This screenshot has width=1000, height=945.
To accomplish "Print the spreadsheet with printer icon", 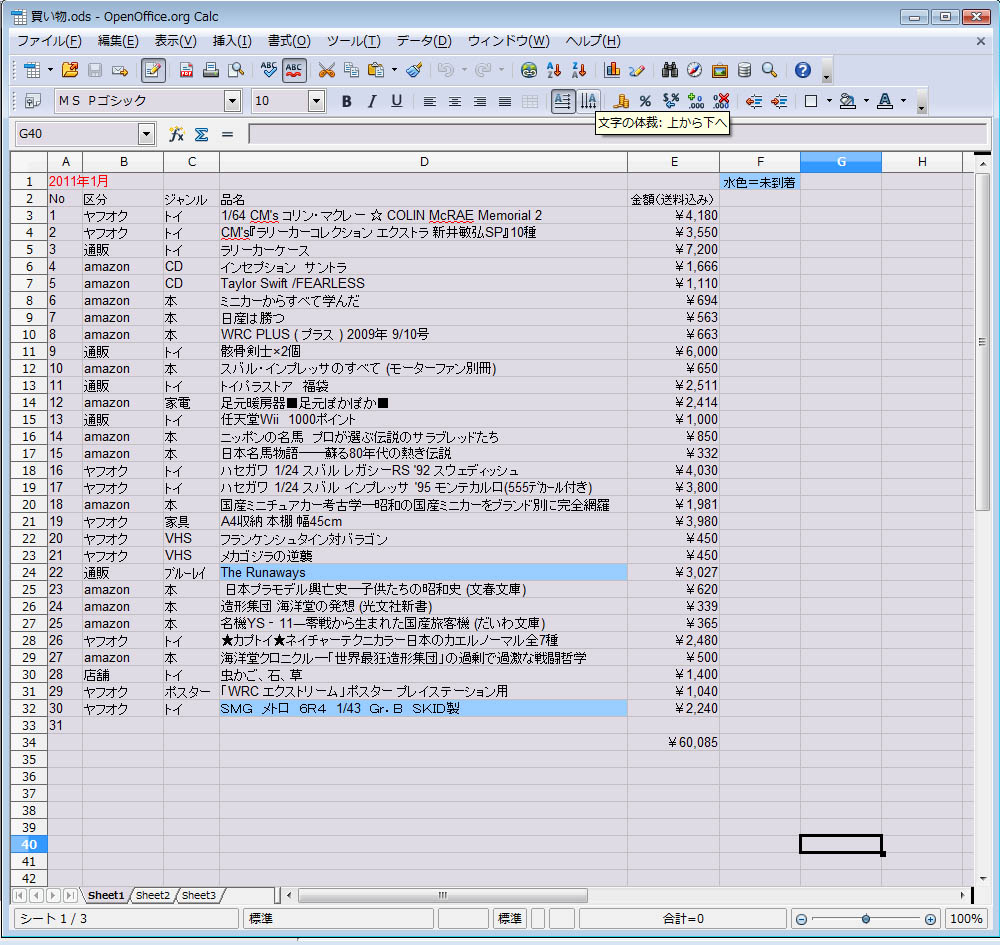I will (211, 70).
